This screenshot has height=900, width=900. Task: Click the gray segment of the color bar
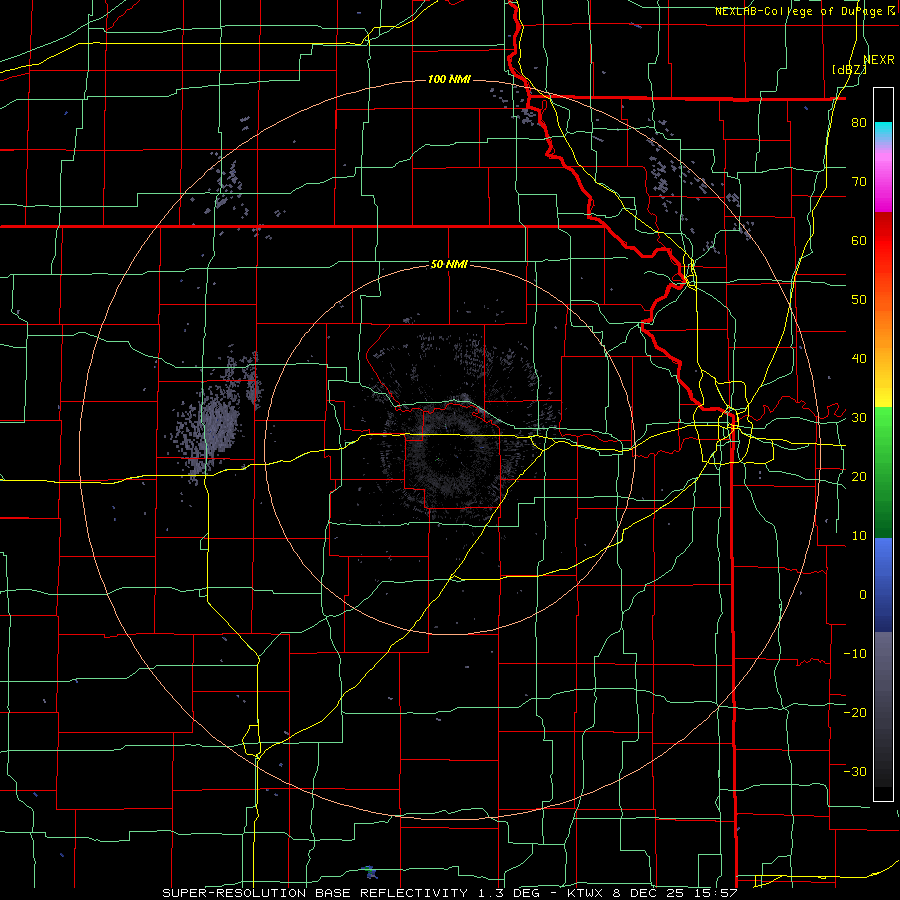[883, 709]
